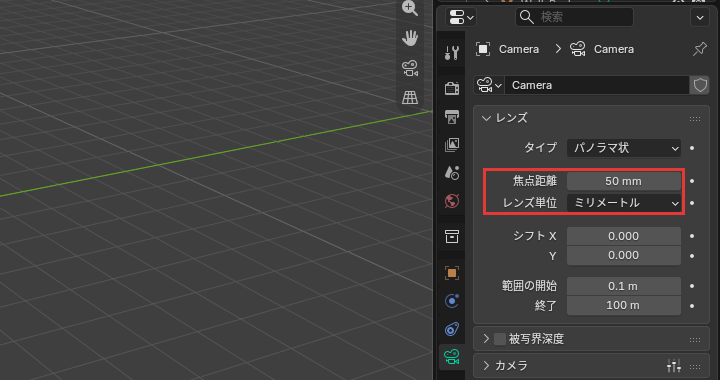Image resolution: width=720 pixels, height=380 pixels.
Task: Toggle camera view icon in viewport
Action: [x=410, y=68]
